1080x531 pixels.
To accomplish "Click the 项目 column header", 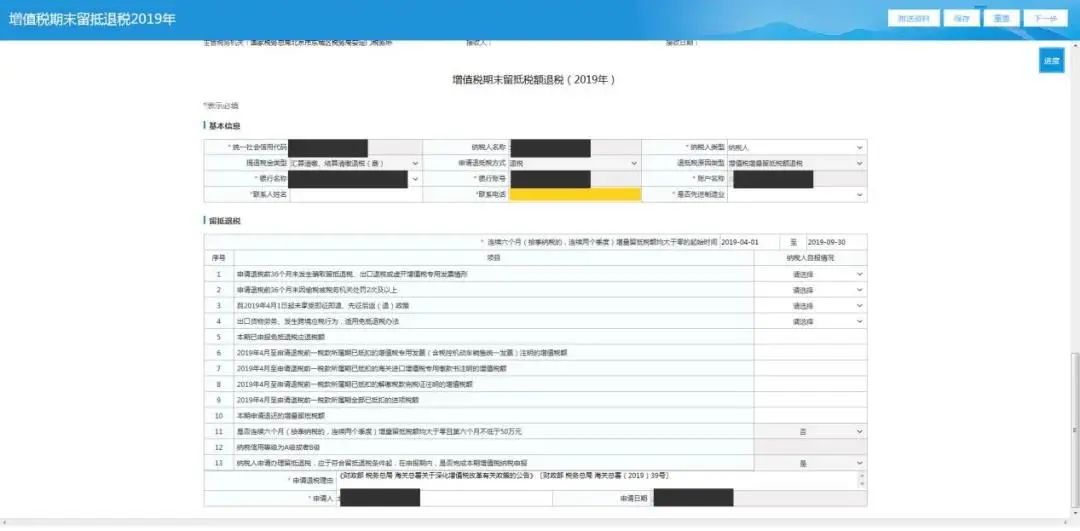I will [494, 258].
